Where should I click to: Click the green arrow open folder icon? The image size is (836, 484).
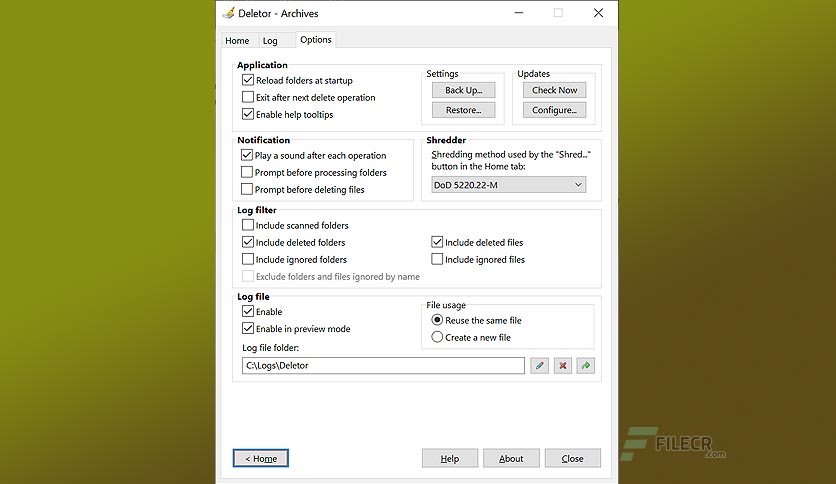(585, 366)
